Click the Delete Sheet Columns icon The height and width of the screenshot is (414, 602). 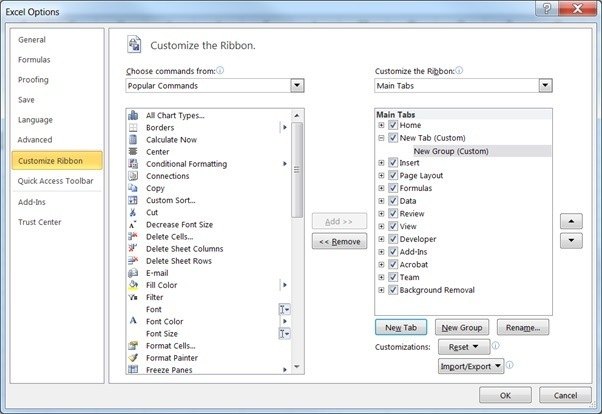tap(133, 248)
